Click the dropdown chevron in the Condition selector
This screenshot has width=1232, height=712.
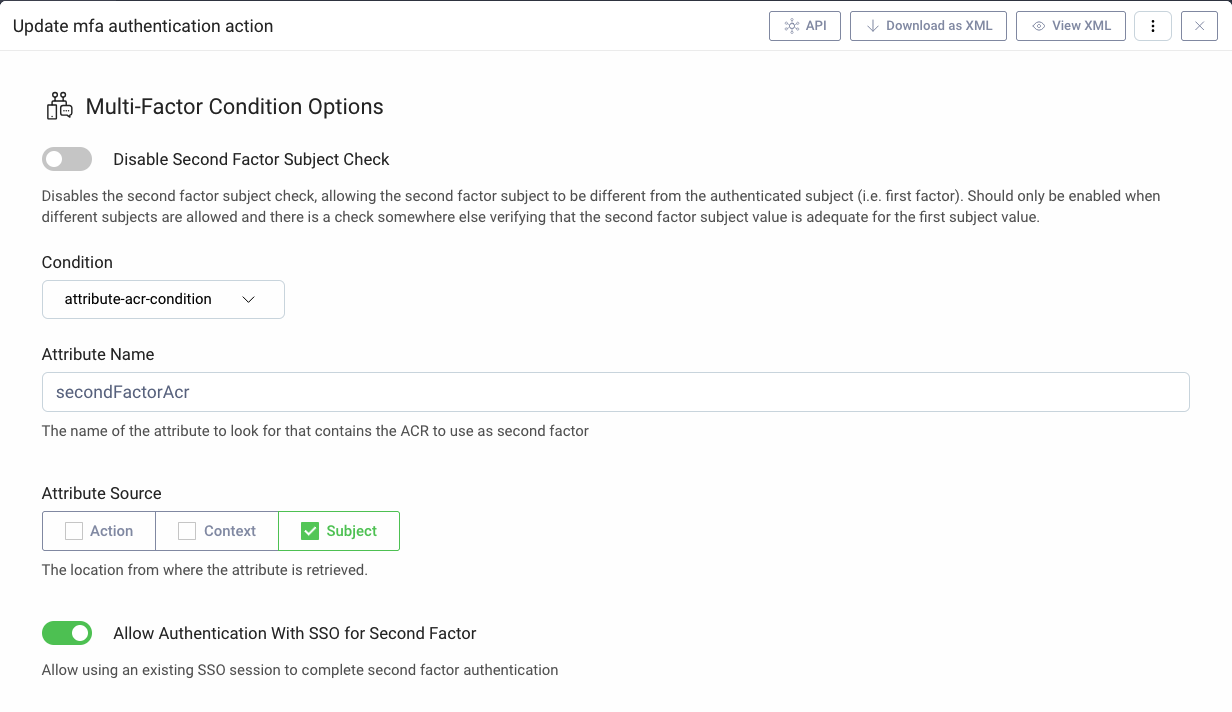pyautogui.click(x=248, y=299)
